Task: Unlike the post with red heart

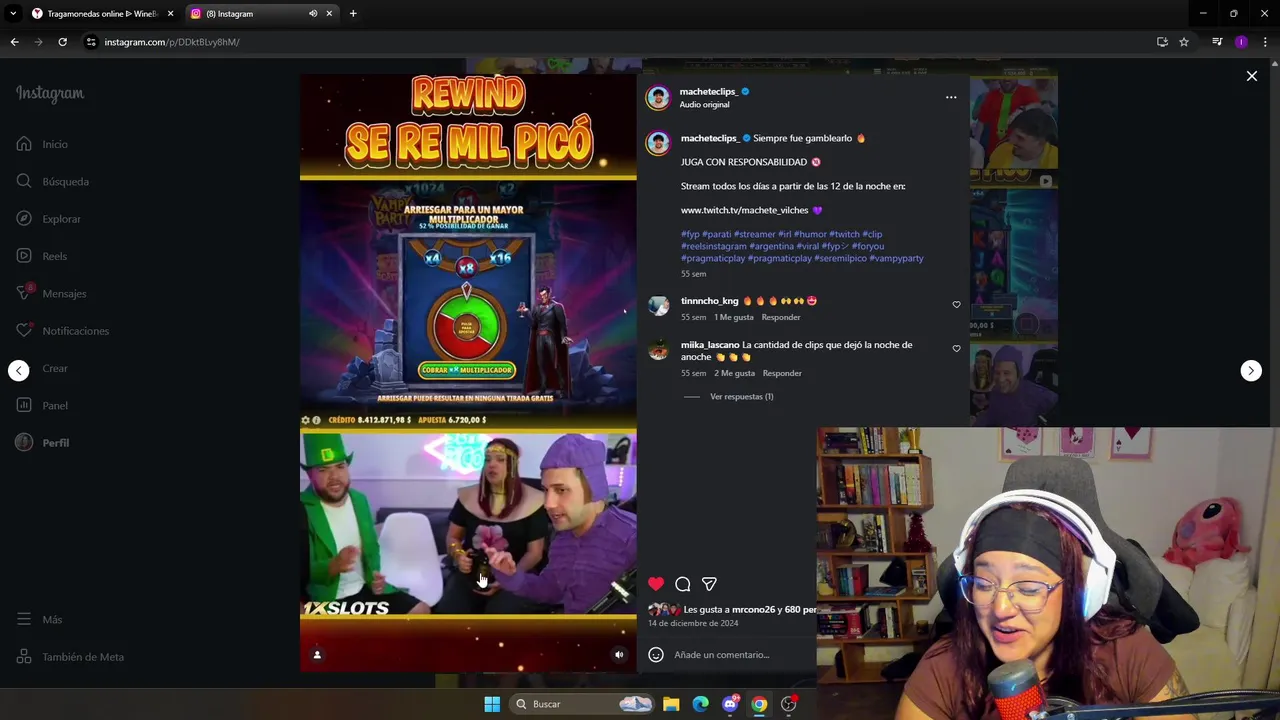Action: click(x=656, y=584)
